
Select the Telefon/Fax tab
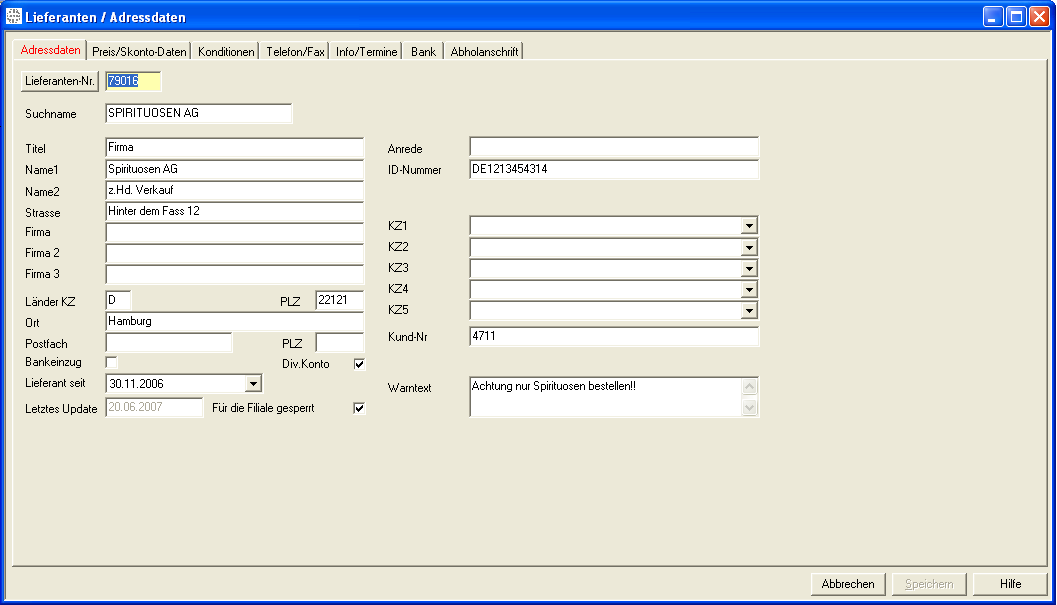pos(295,52)
